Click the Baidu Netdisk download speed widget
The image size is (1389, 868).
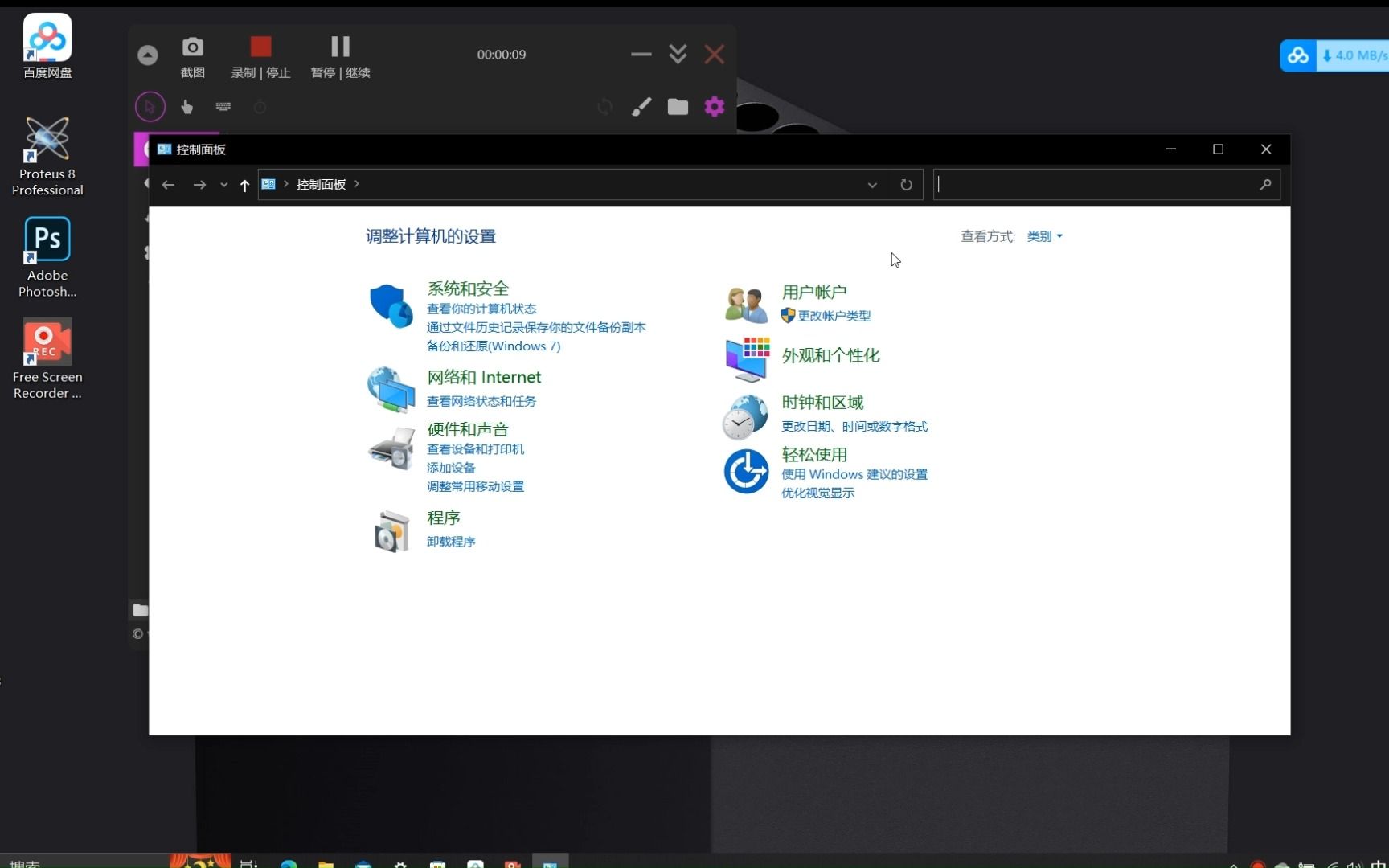click(1334, 55)
